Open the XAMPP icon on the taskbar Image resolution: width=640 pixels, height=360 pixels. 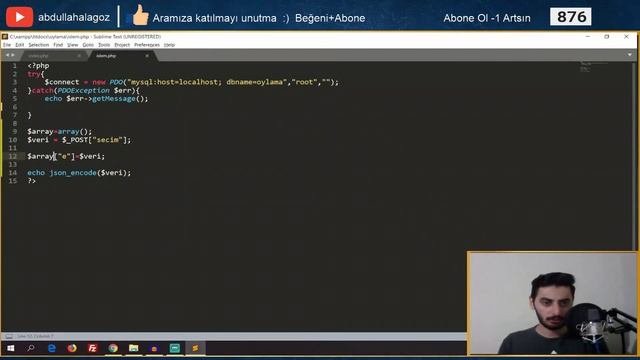point(154,348)
